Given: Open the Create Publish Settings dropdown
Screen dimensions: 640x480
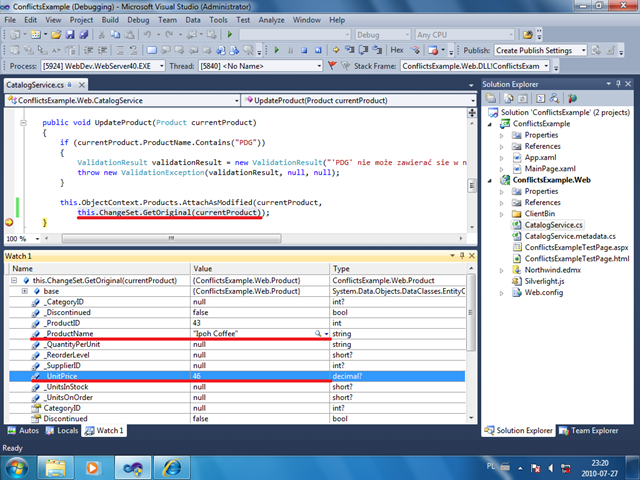Looking at the screenshot, I should [584, 50].
